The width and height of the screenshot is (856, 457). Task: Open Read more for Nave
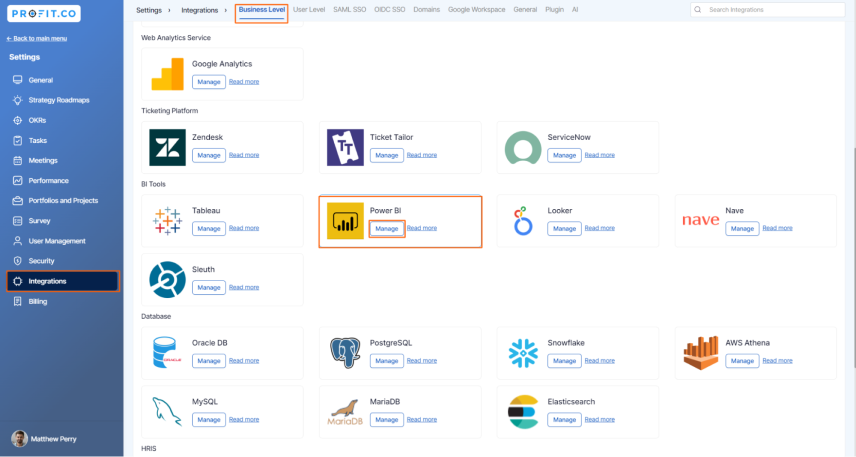click(777, 228)
